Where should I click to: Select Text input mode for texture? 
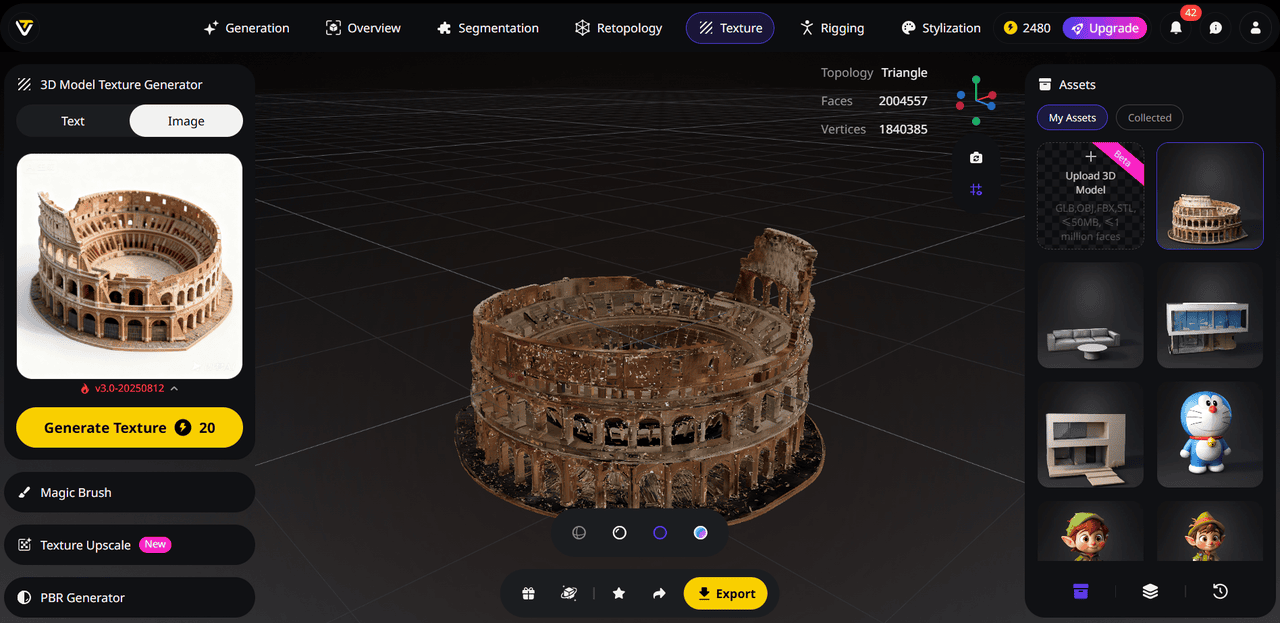(73, 121)
